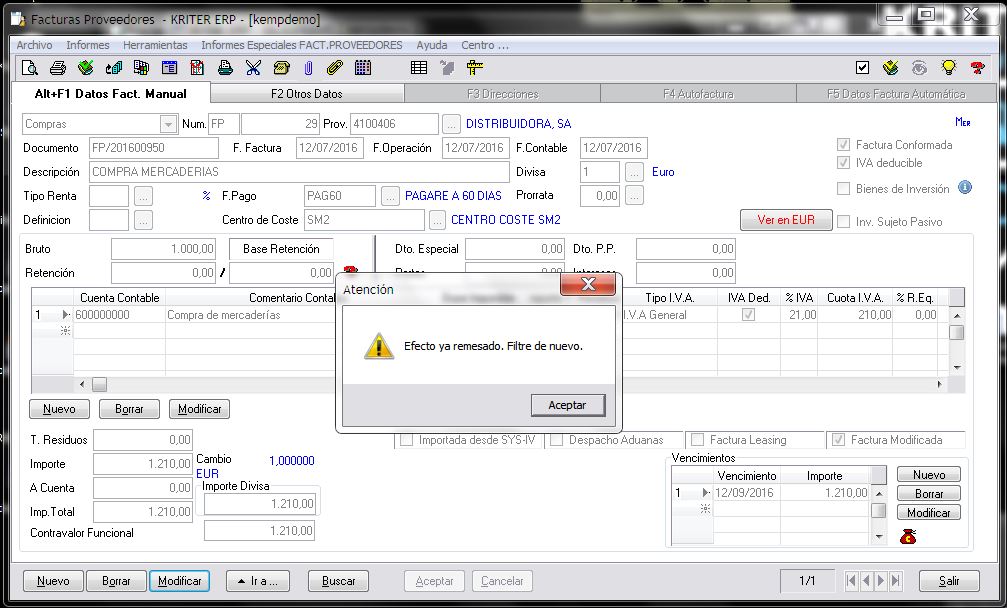Click the Documento field FP/201600950
Screen dimensions: 1007x608
click(154, 148)
